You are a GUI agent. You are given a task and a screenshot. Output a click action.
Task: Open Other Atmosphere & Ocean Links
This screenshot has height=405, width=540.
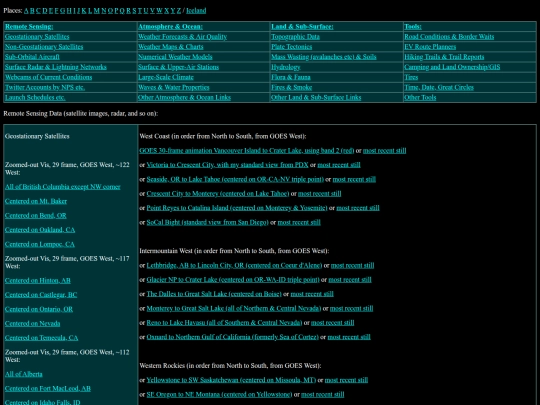click(184, 97)
